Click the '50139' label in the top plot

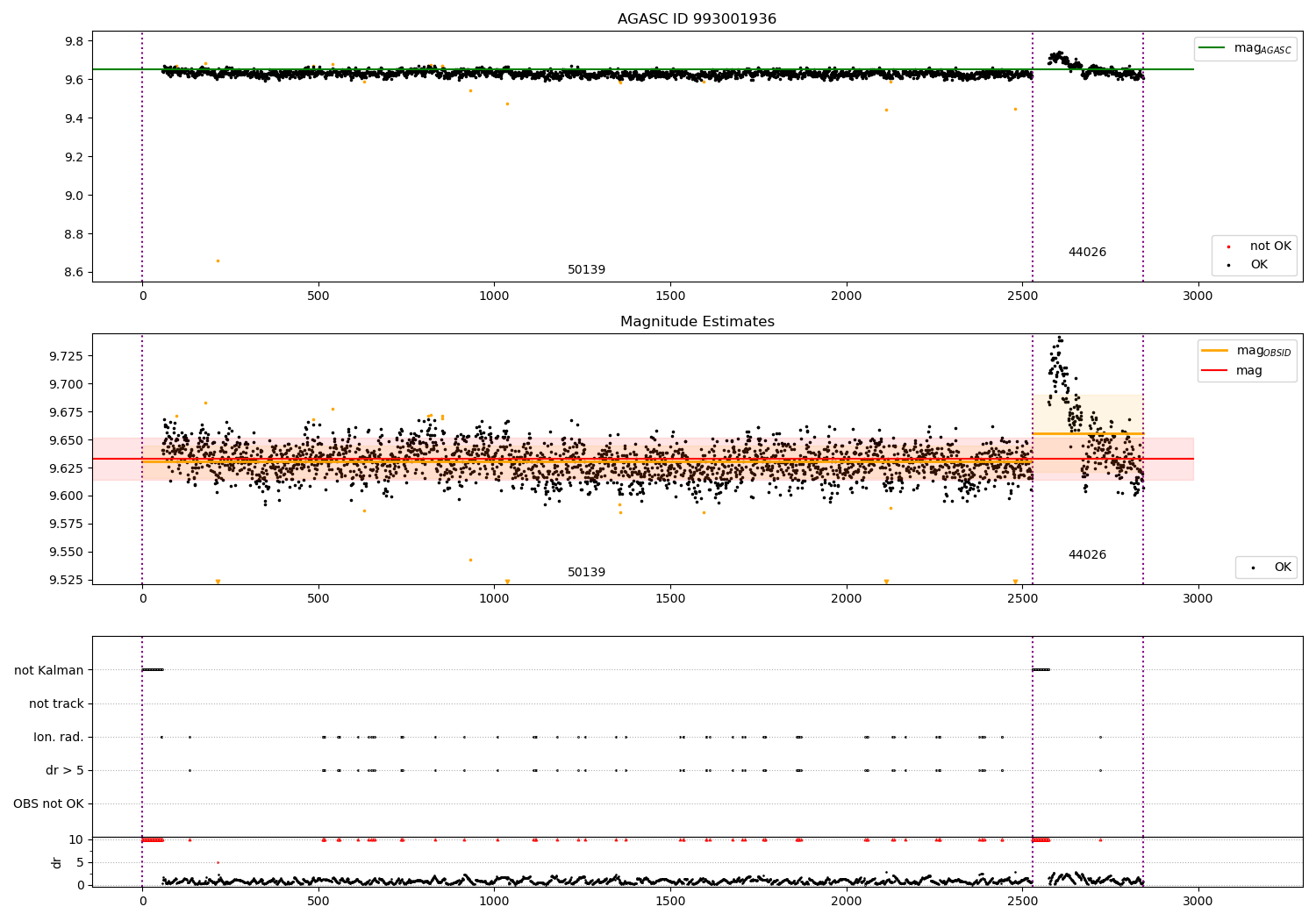pos(586,270)
